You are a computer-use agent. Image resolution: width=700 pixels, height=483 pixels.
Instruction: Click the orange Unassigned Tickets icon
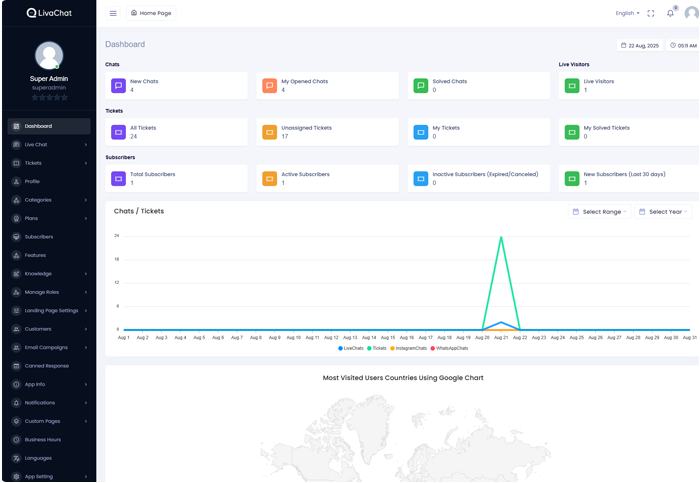click(x=269, y=132)
